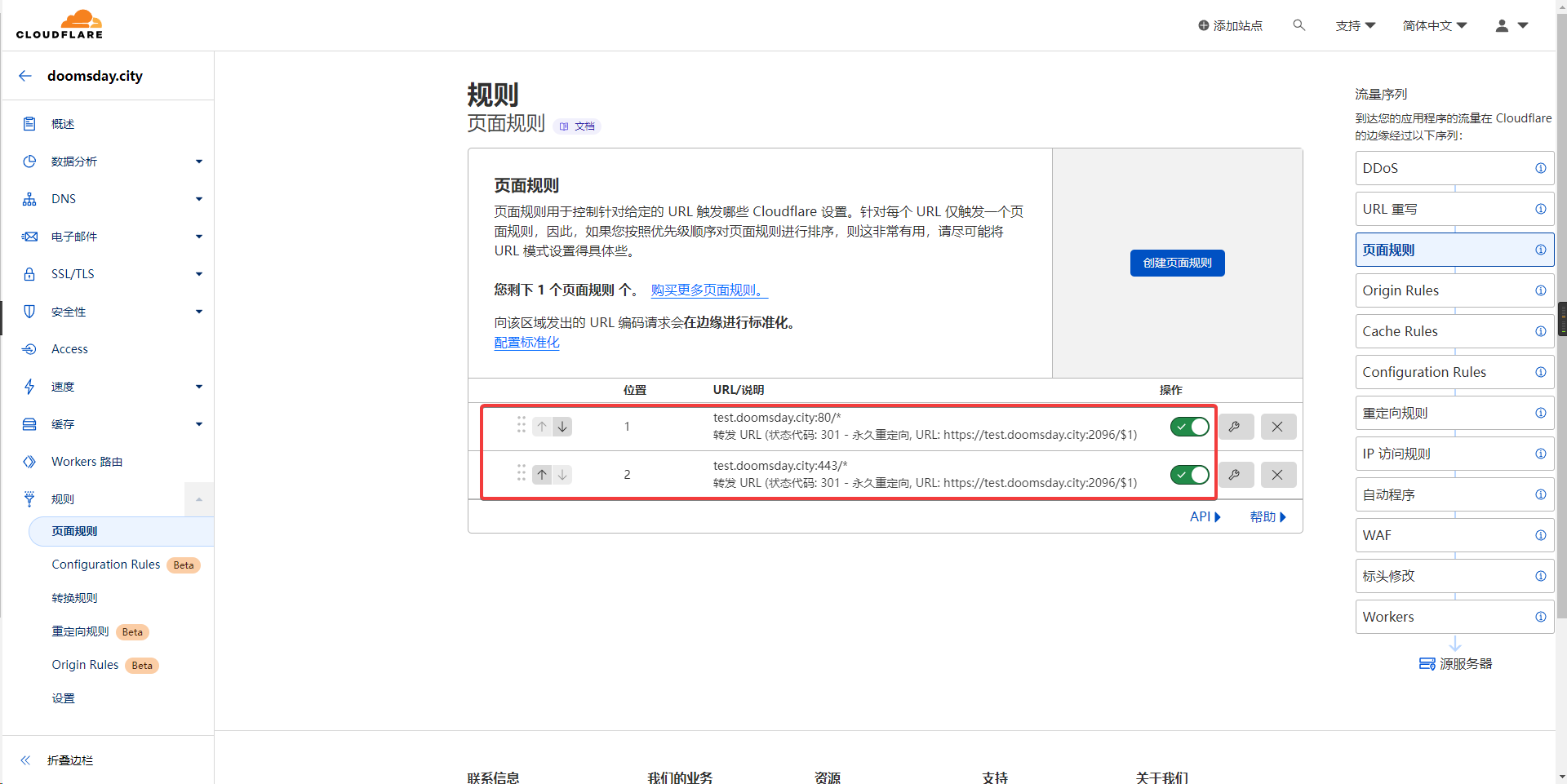Move rule 1 down with arrow icon

tap(562, 427)
